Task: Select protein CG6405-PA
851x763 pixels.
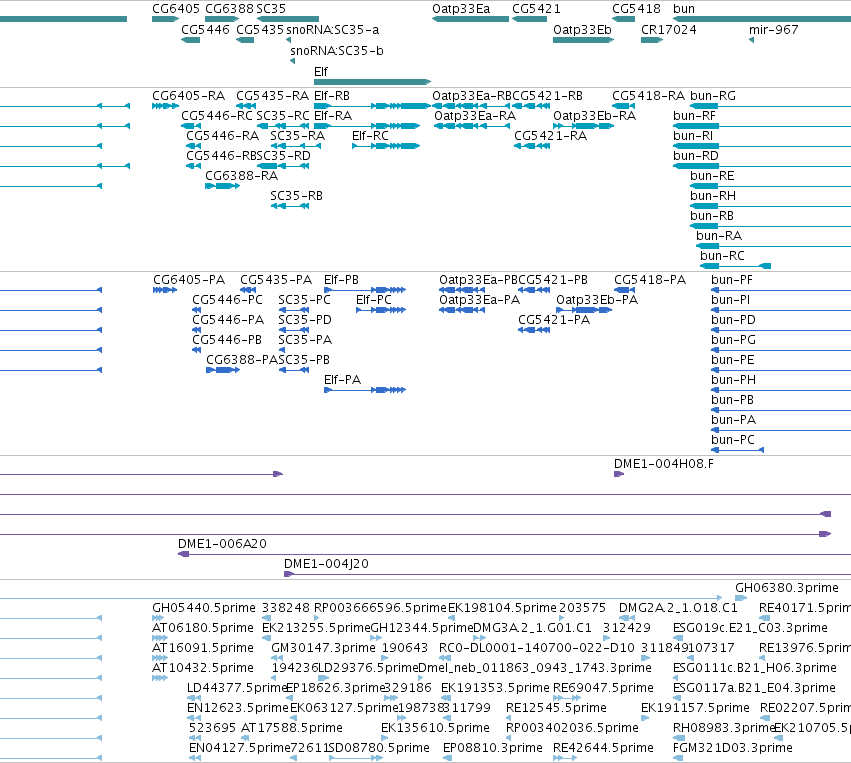Action: 165,290
